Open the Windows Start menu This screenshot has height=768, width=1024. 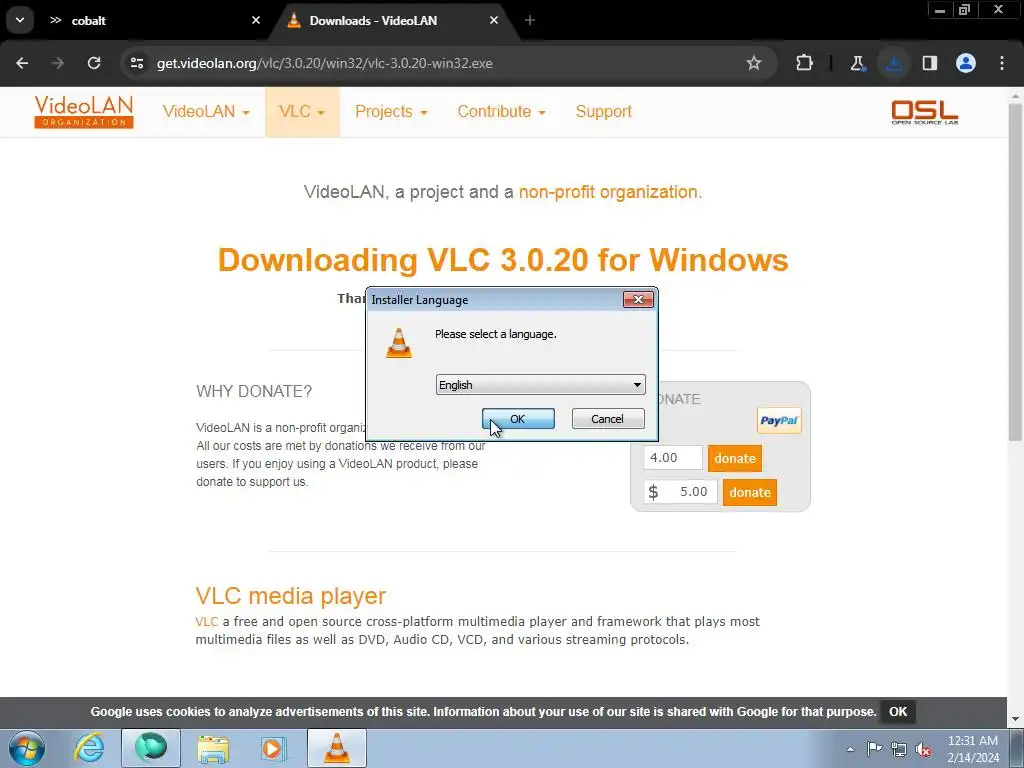(x=27, y=748)
